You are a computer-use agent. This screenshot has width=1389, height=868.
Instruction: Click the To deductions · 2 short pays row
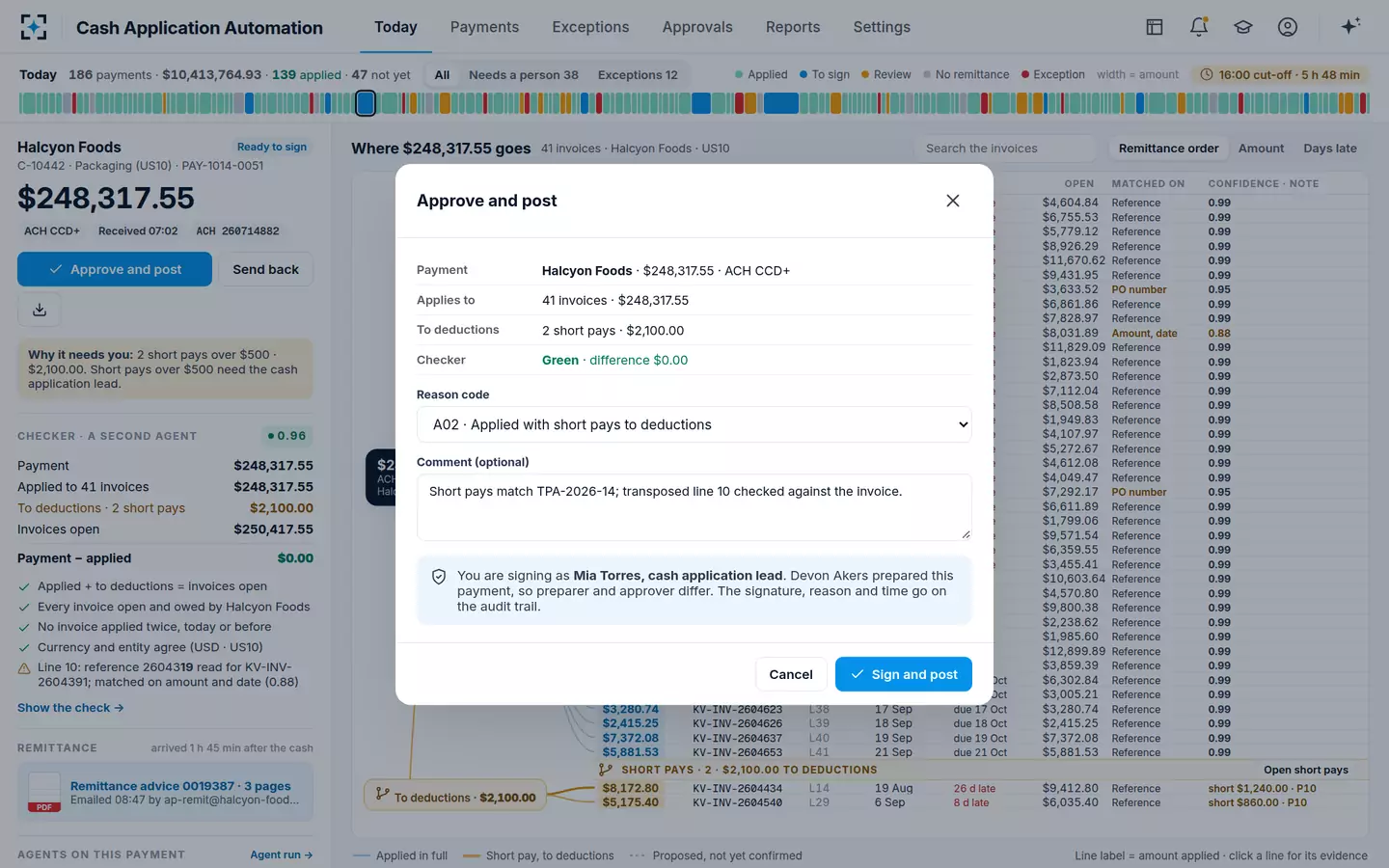pyautogui.click(x=165, y=508)
